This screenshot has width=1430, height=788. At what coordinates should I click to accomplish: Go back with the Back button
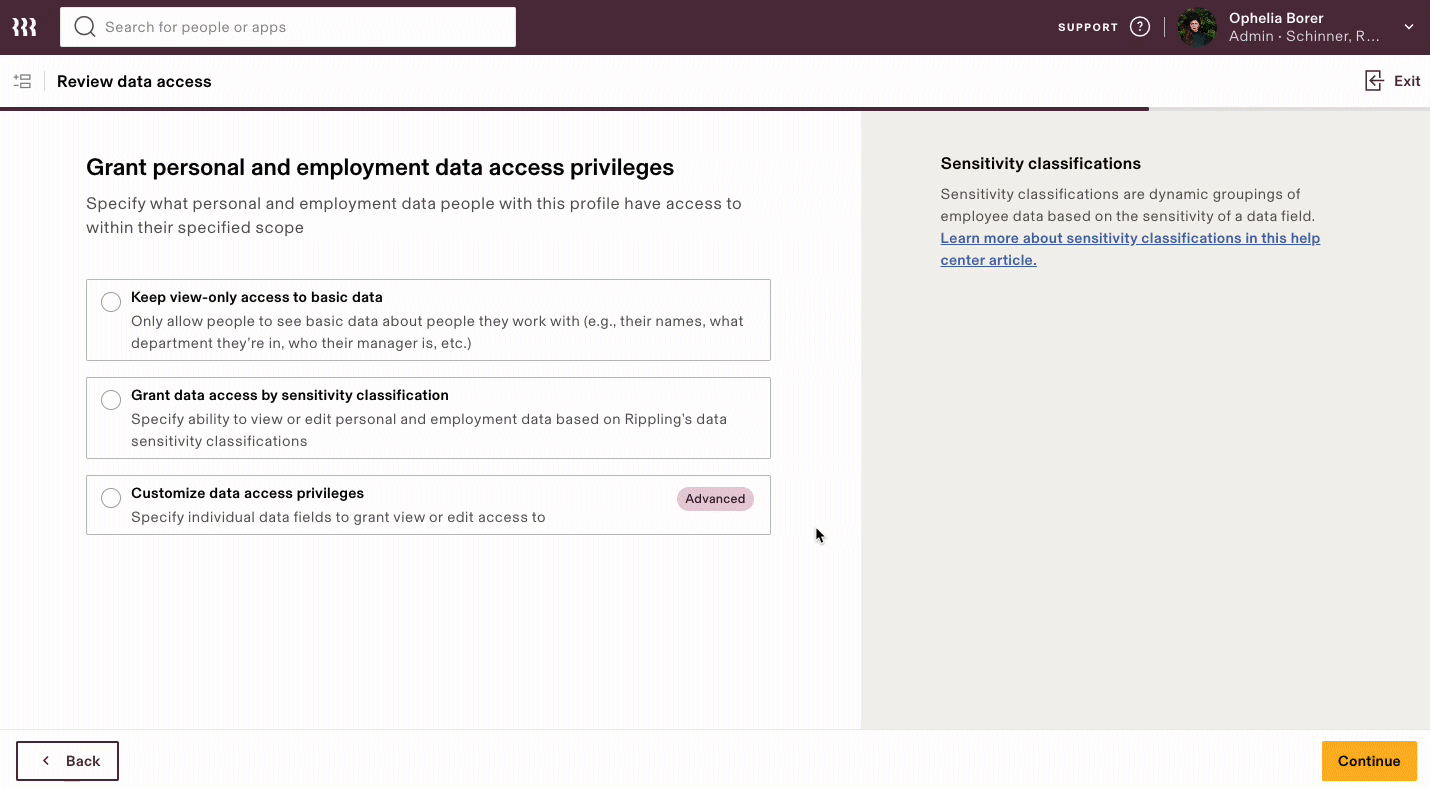tap(67, 761)
